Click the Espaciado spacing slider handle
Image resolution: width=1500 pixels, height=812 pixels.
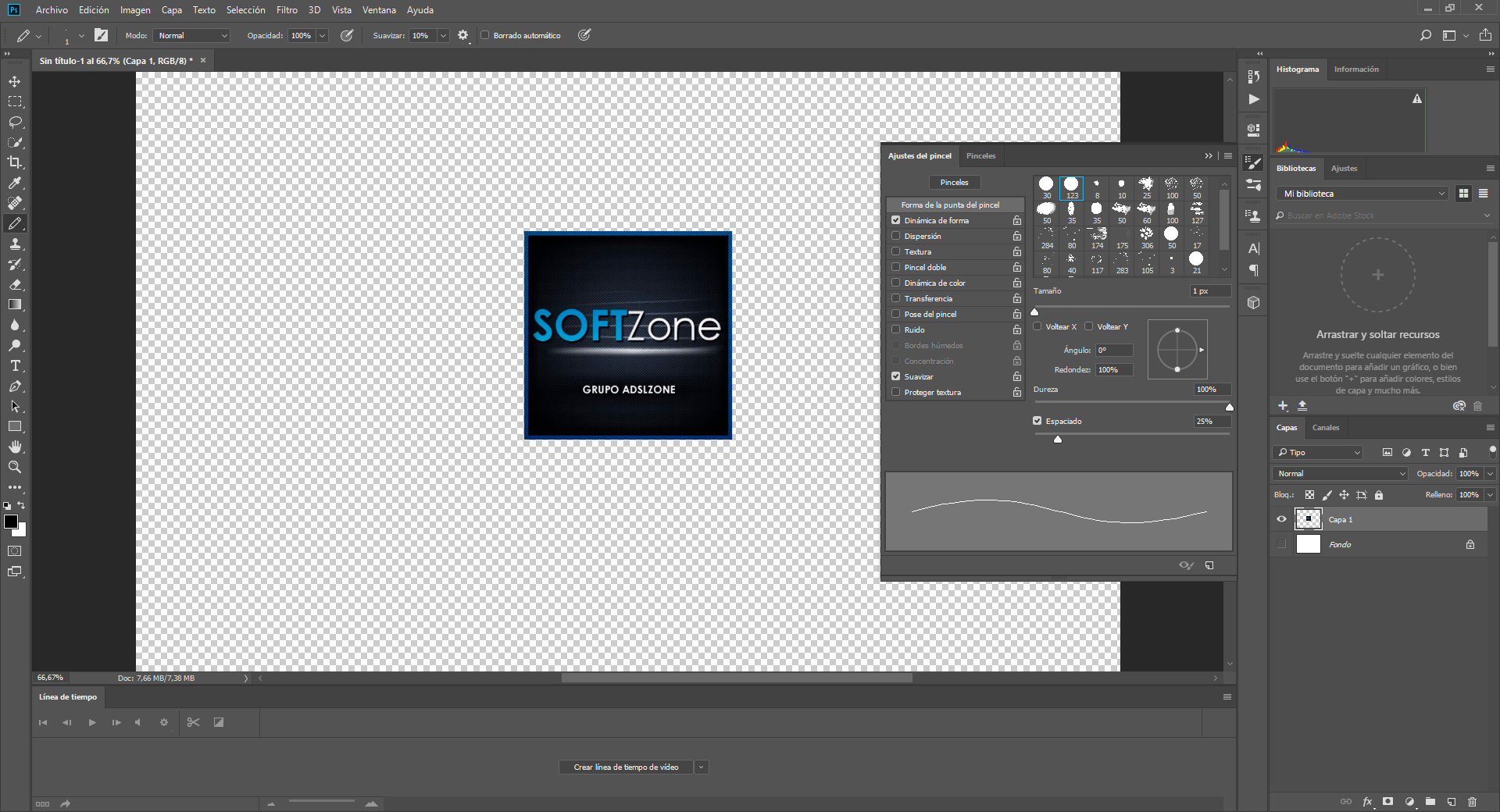pyautogui.click(x=1058, y=440)
